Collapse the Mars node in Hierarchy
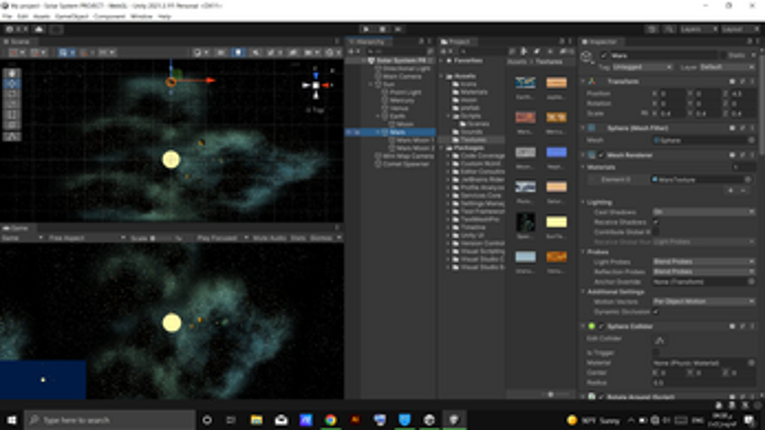Image resolution: width=765 pixels, height=430 pixels. point(378,132)
